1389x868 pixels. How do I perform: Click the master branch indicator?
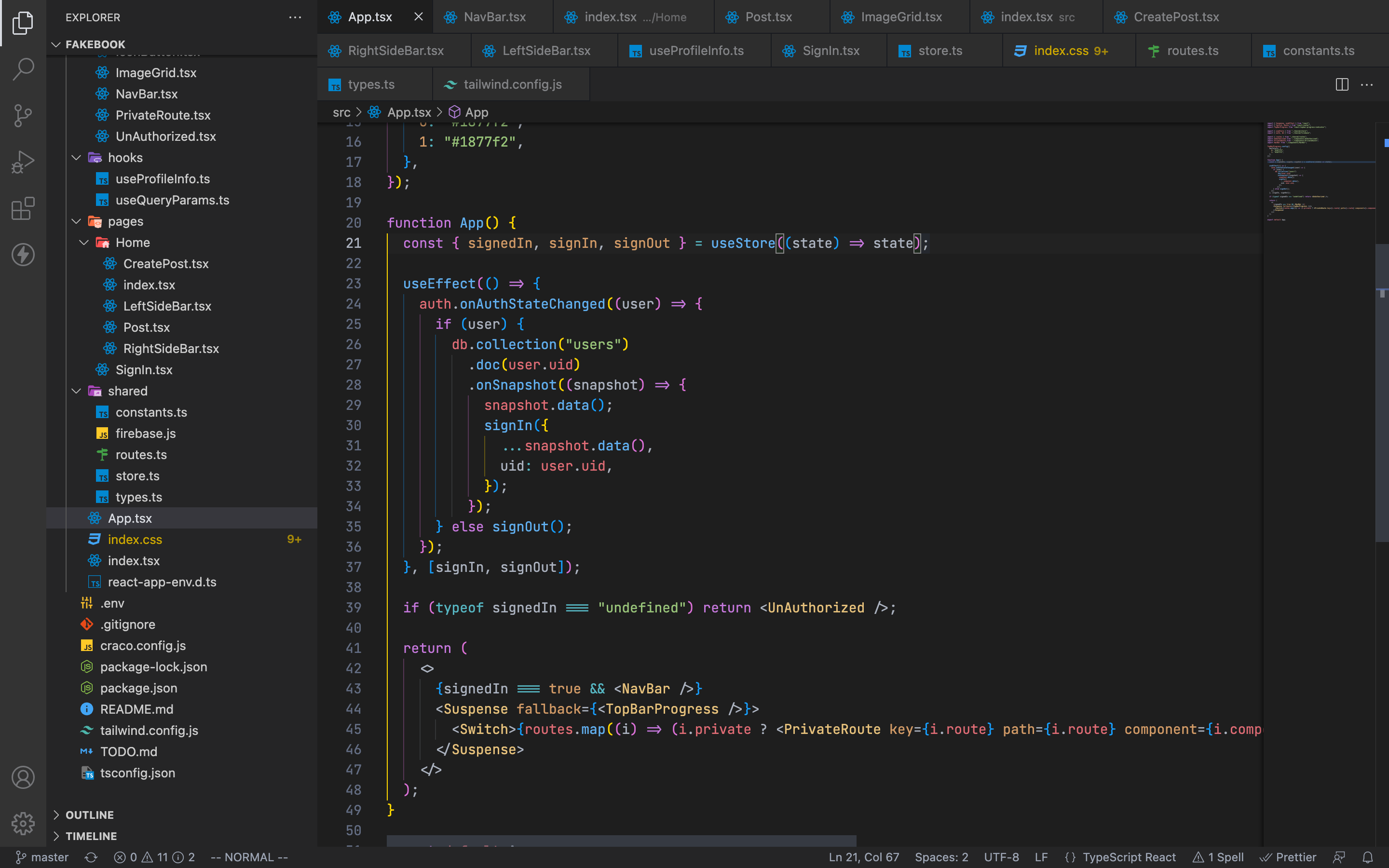42,857
